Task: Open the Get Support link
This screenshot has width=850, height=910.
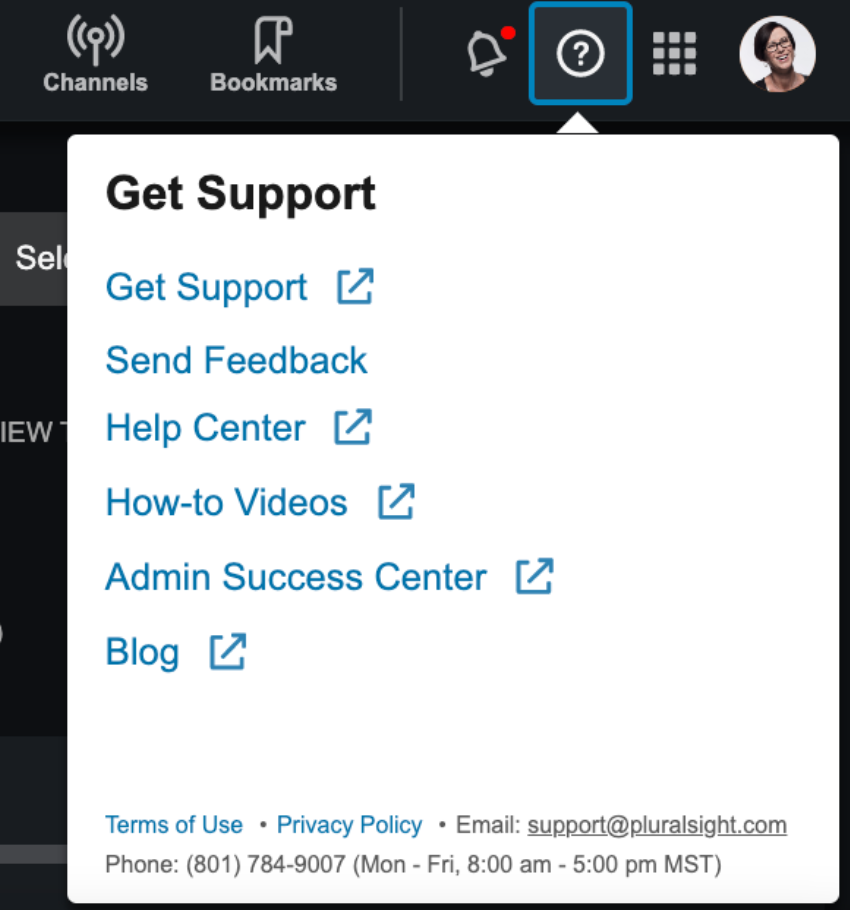Action: coord(207,287)
